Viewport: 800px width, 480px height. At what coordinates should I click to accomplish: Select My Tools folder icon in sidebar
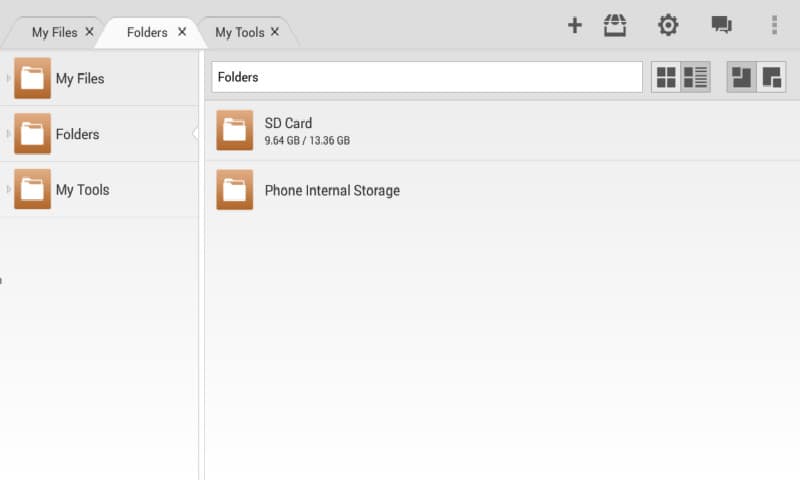tap(32, 189)
